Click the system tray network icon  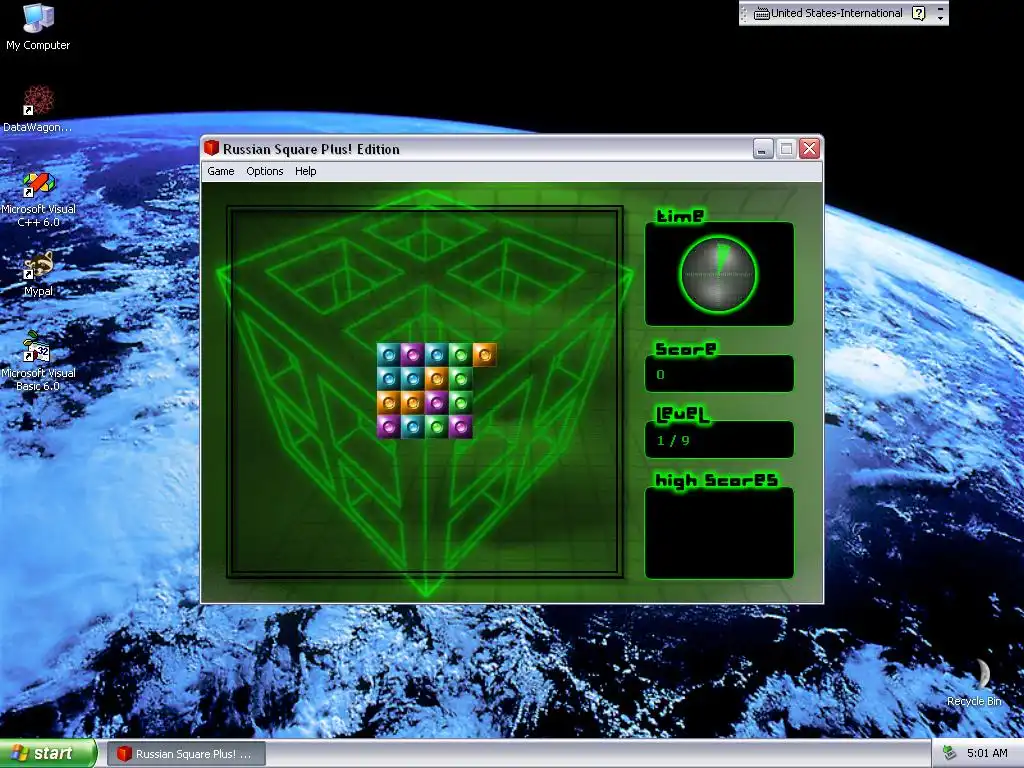click(950, 753)
